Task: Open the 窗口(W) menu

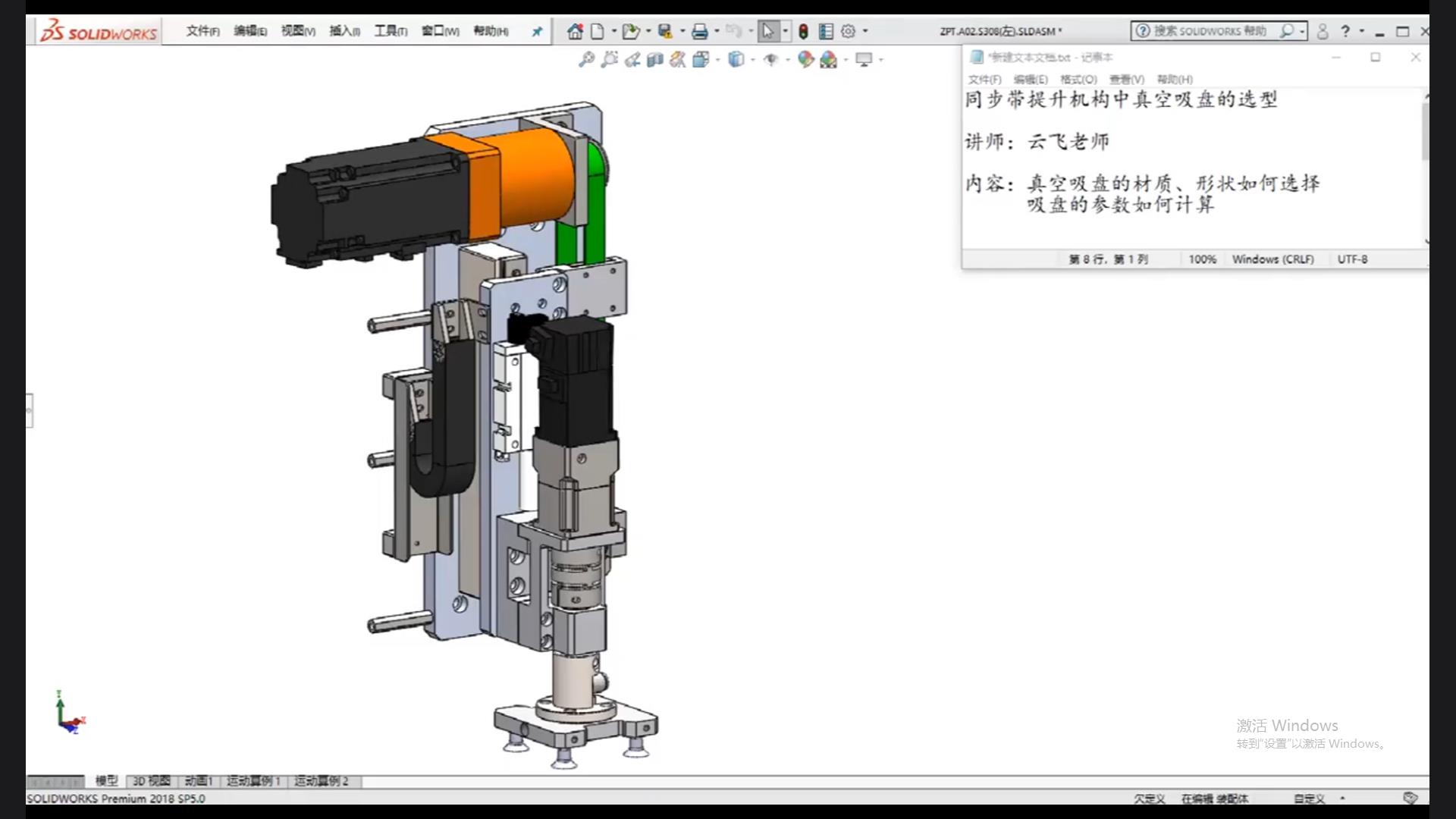Action: click(440, 31)
